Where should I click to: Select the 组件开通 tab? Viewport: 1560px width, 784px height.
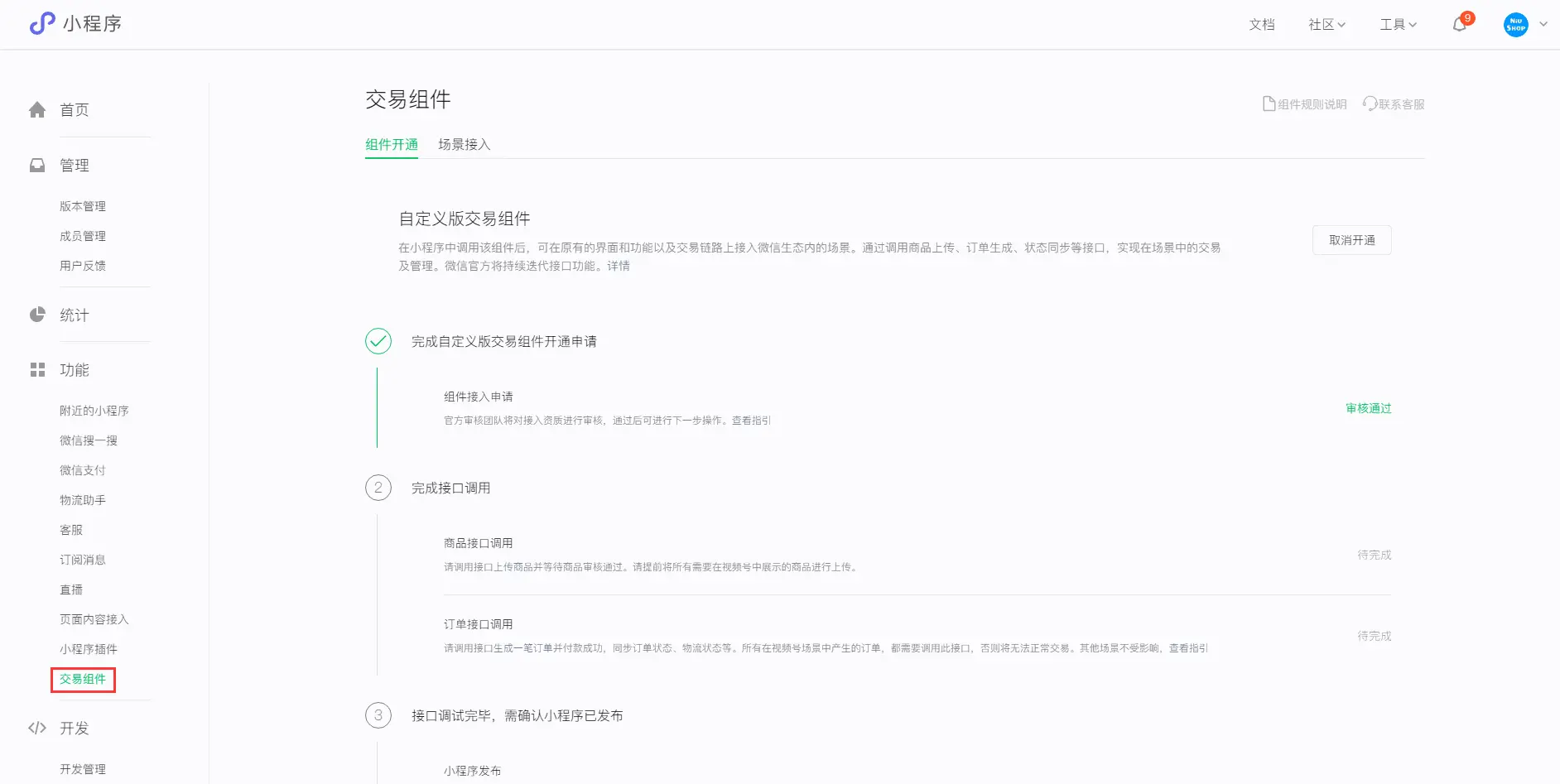392,144
